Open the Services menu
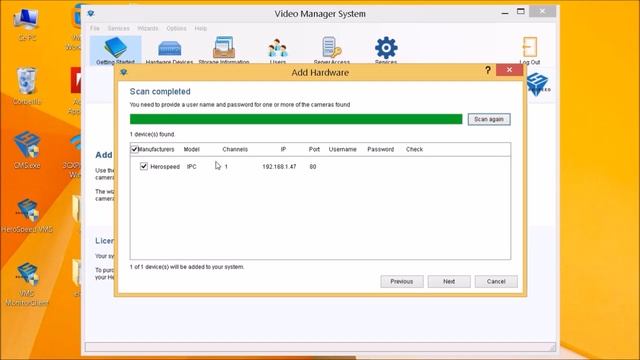The image size is (640, 360). (x=118, y=28)
